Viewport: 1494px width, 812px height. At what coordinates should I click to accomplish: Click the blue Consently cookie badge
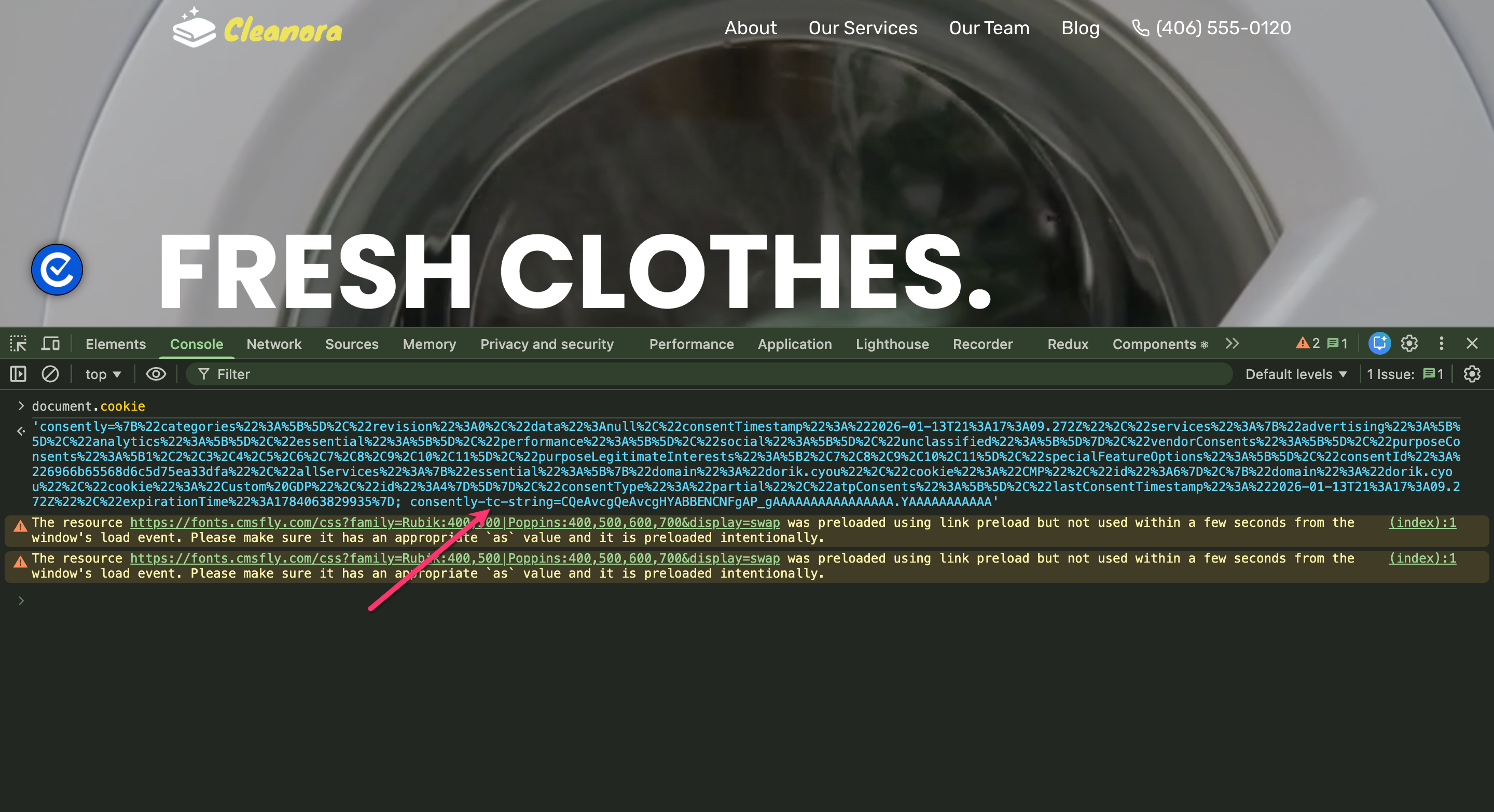coord(57,270)
